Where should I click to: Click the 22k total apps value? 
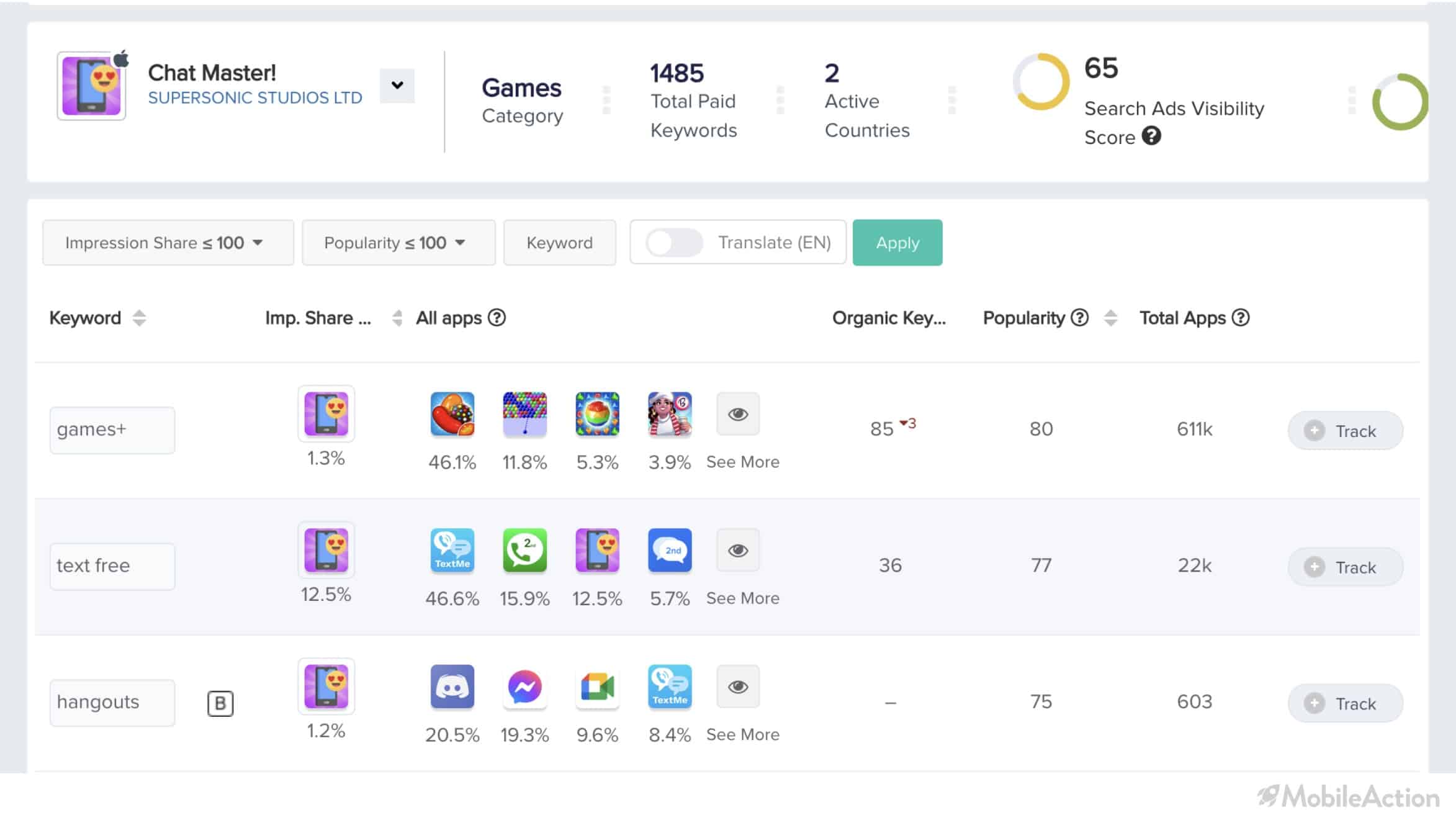coord(1195,565)
